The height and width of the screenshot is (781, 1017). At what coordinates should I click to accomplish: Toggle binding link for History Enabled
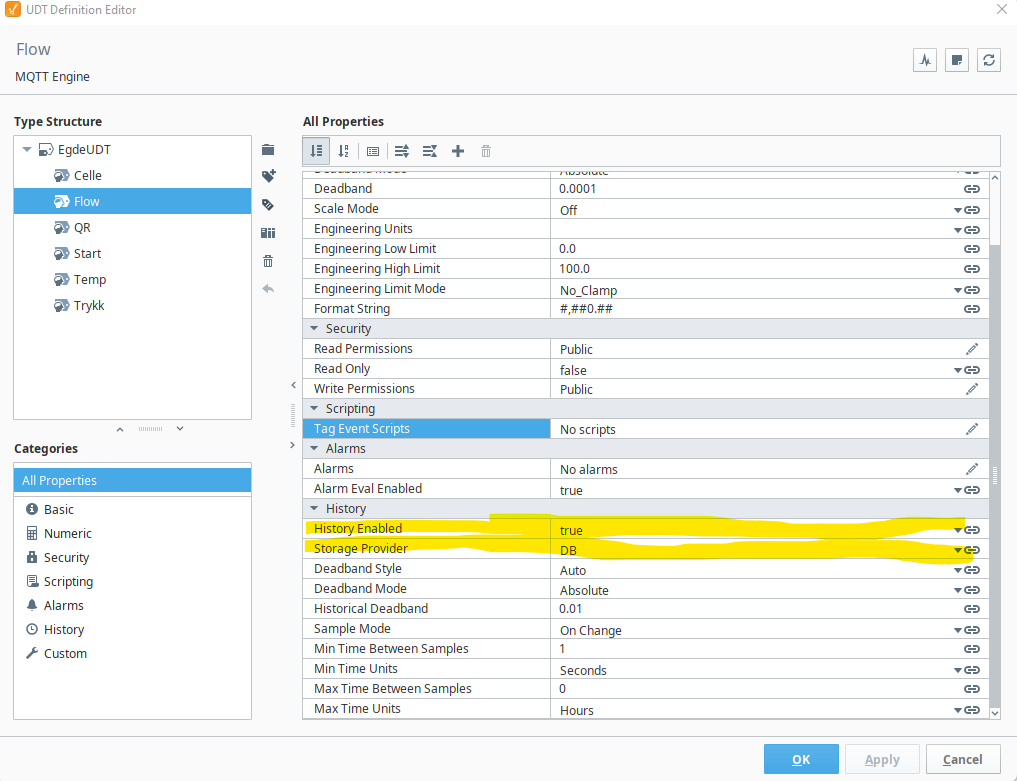972,530
